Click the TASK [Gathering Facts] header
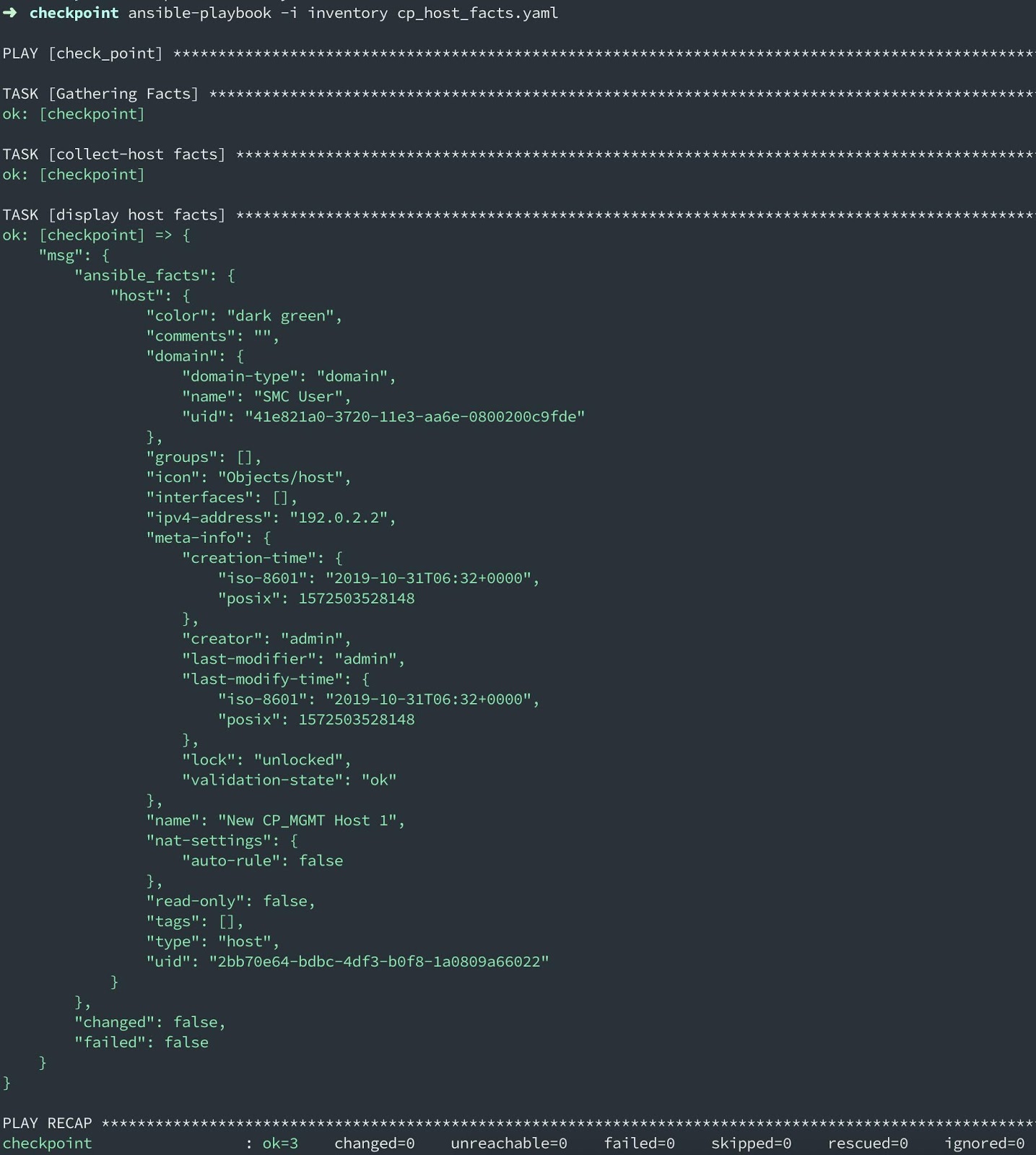 coord(100,94)
